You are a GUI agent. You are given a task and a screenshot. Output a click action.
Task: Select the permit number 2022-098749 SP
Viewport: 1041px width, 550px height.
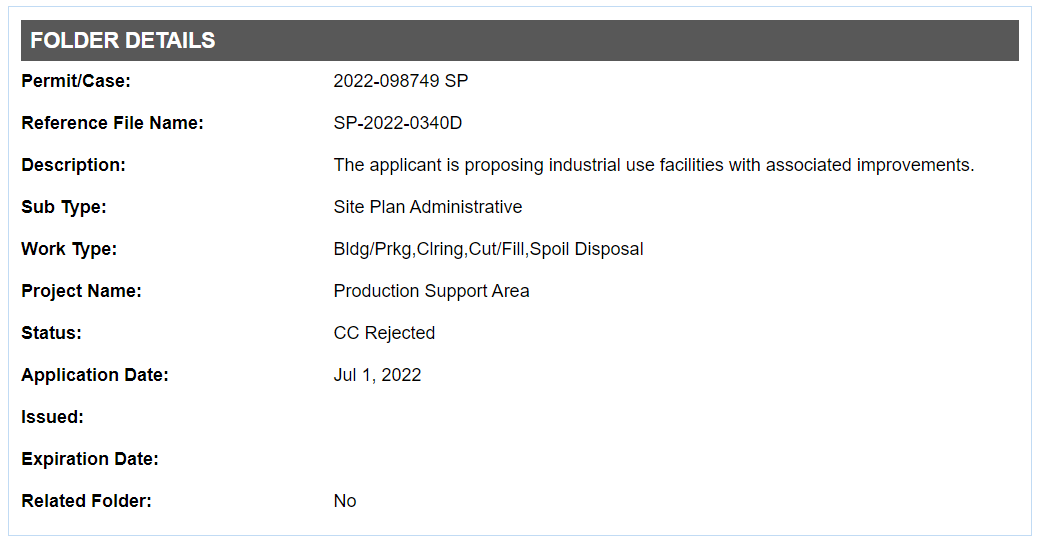[400, 81]
